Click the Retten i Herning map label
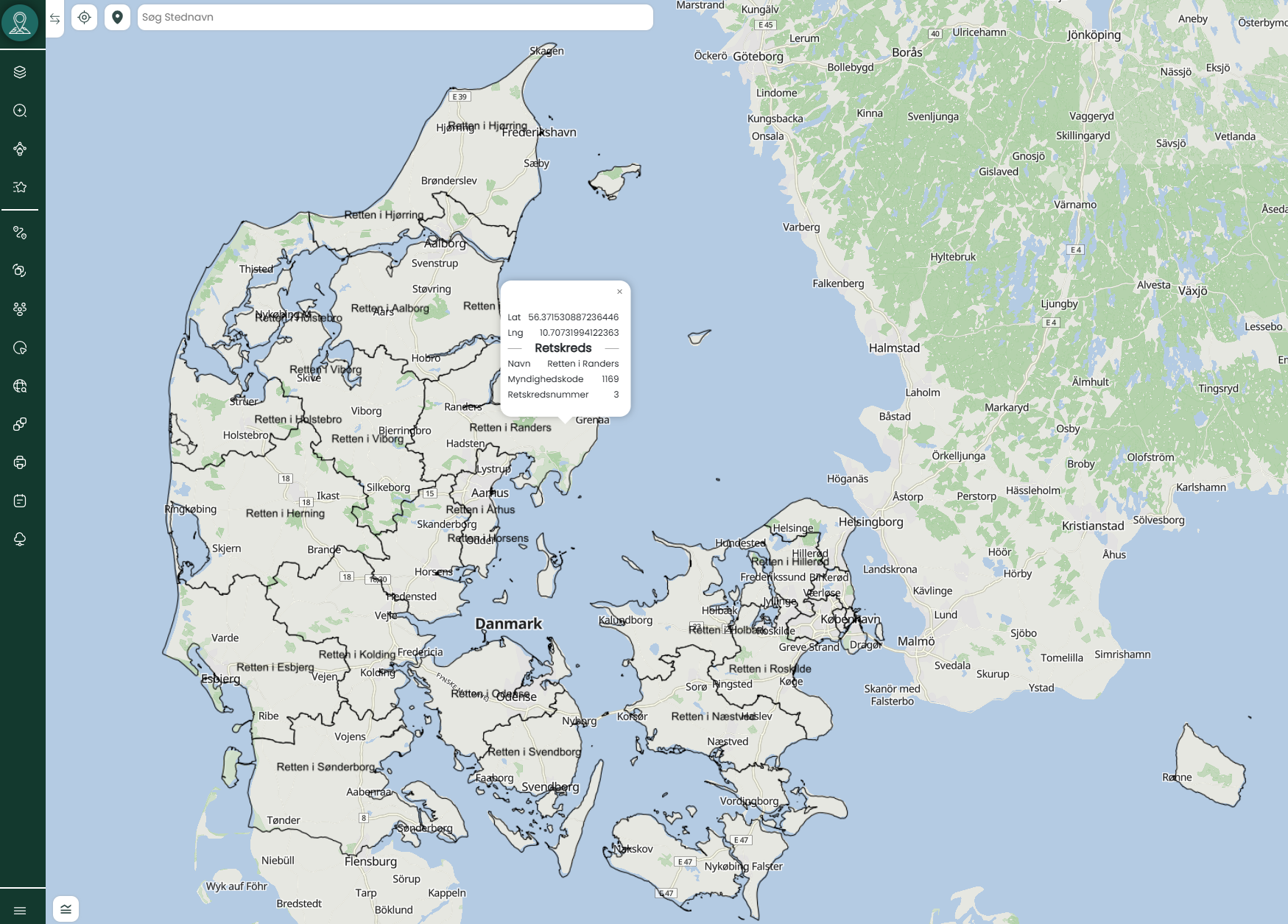 [x=285, y=513]
